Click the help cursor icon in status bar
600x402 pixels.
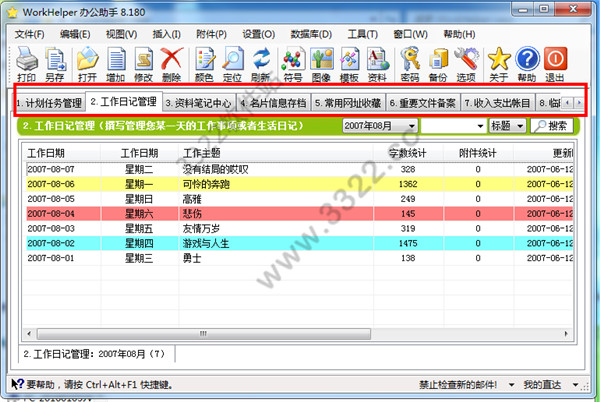(17, 384)
